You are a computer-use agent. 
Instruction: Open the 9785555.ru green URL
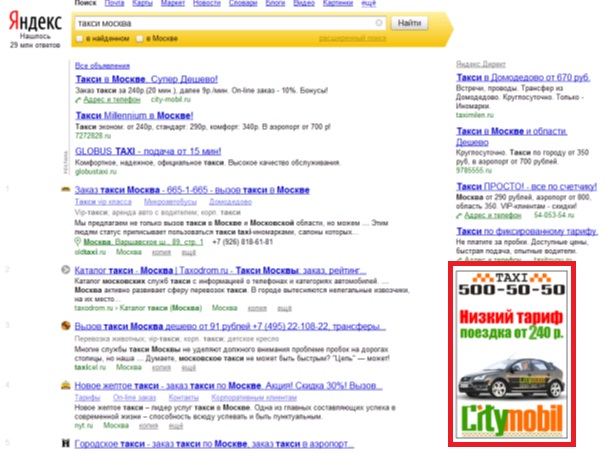[x=474, y=170]
